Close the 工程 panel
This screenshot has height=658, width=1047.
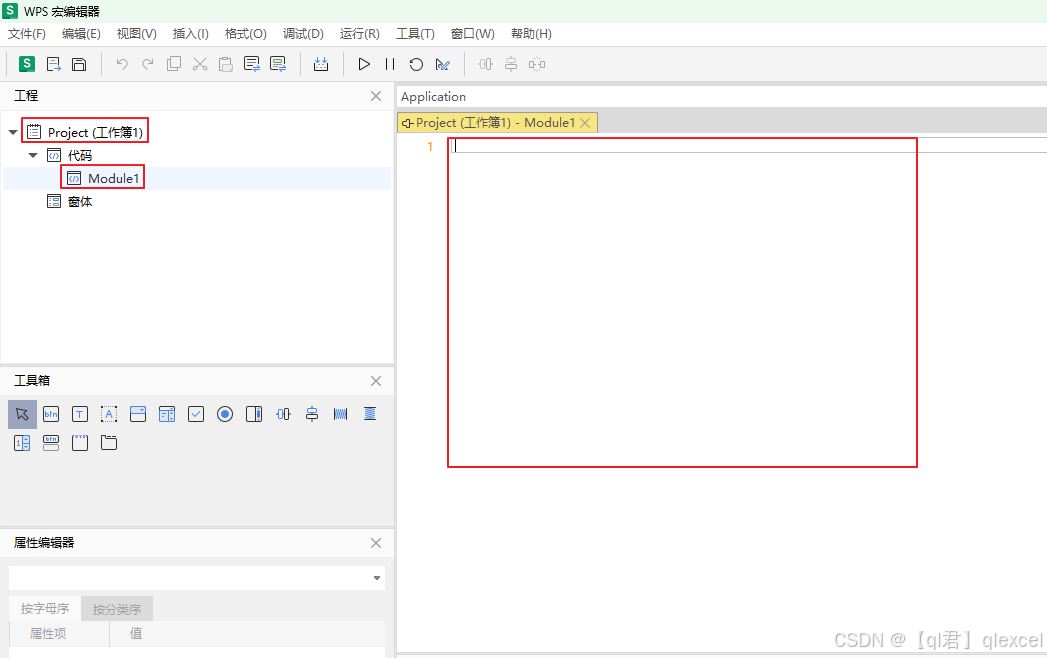point(376,96)
